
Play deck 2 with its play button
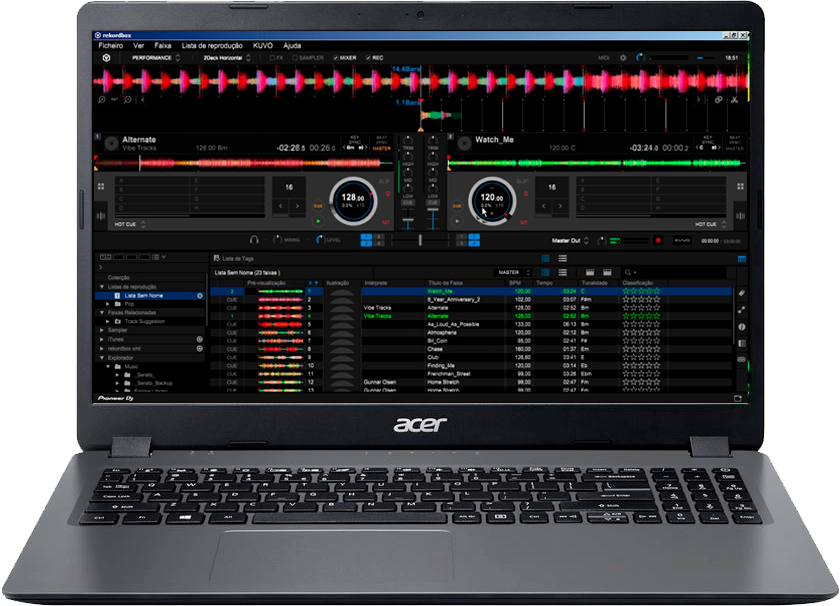(457, 221)
